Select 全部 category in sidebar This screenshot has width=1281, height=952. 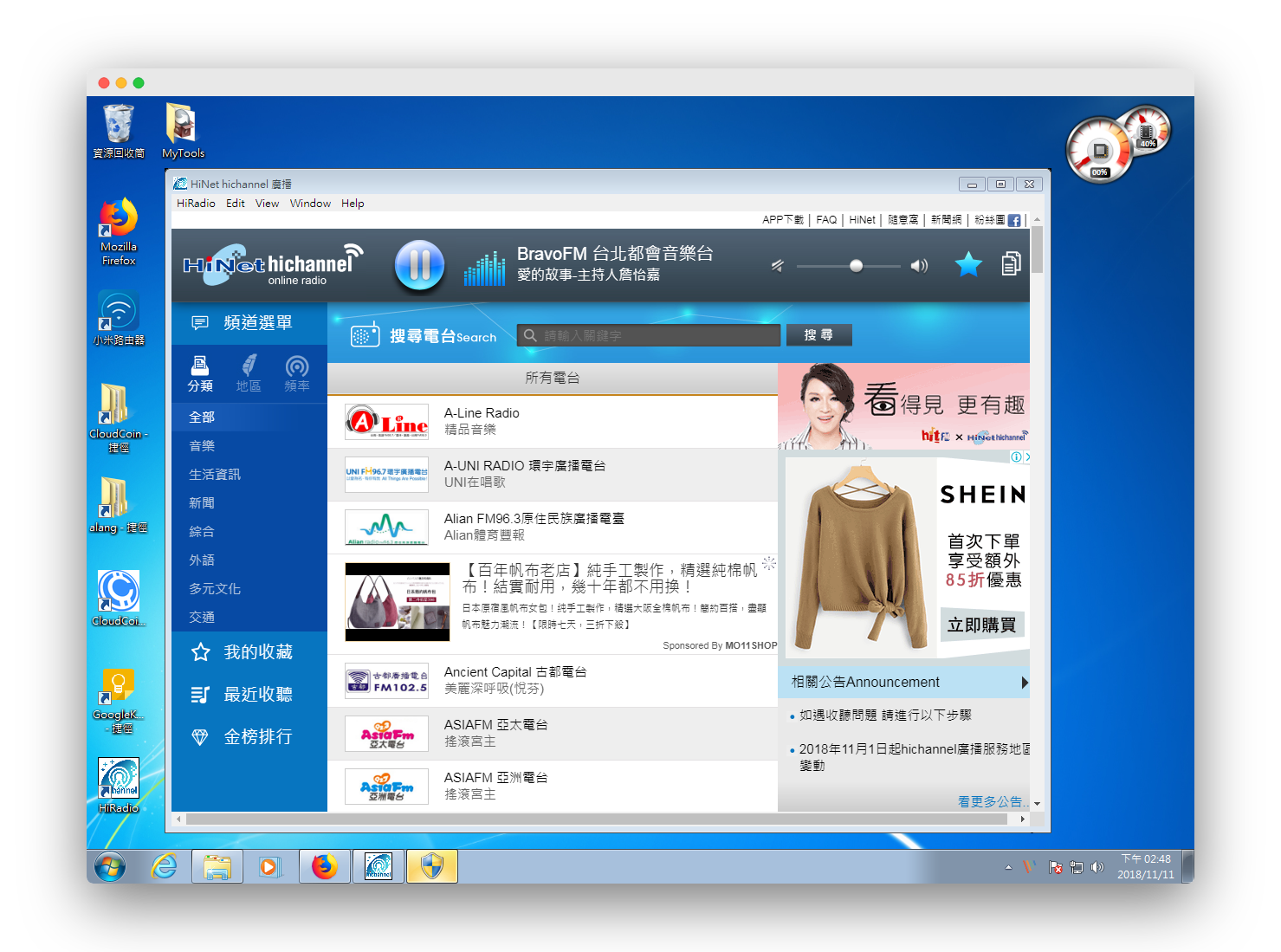pos(249,417)
